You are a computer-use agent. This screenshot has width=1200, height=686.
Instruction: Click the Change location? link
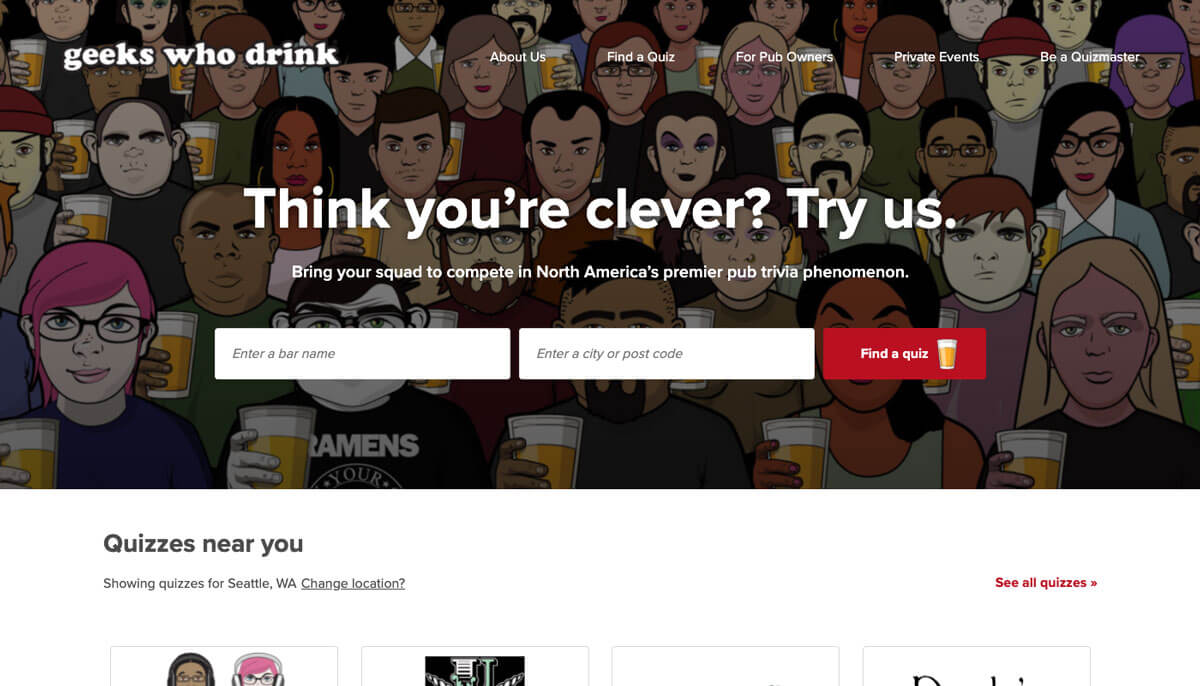[353, 583]
